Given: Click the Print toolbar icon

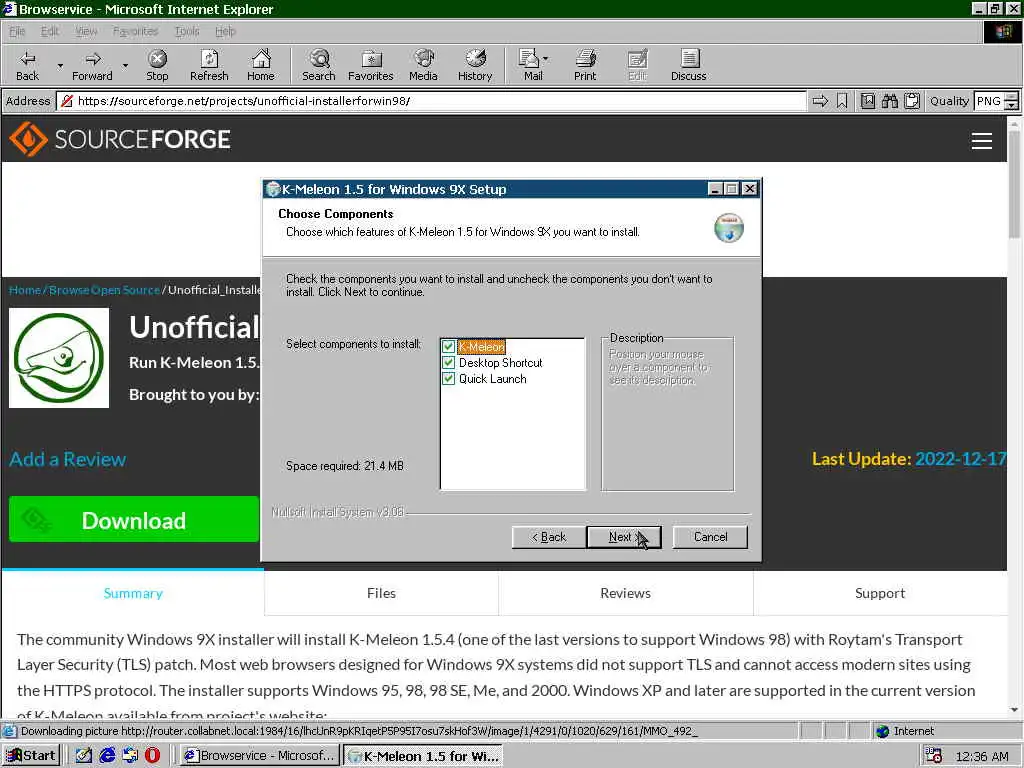Looking at the screenshot, I should click(x=585, y=65).
